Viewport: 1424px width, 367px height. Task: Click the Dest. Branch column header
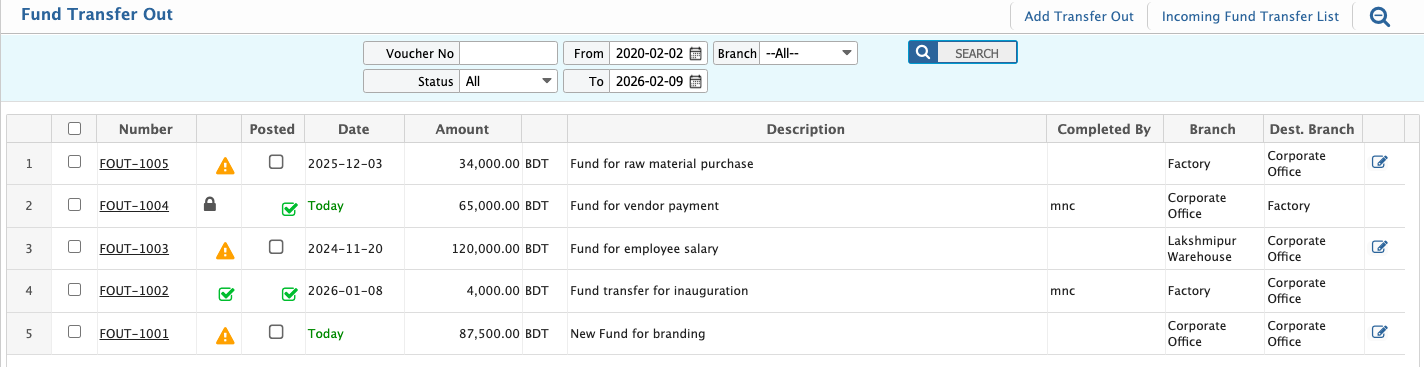[x=1312, y=129]
